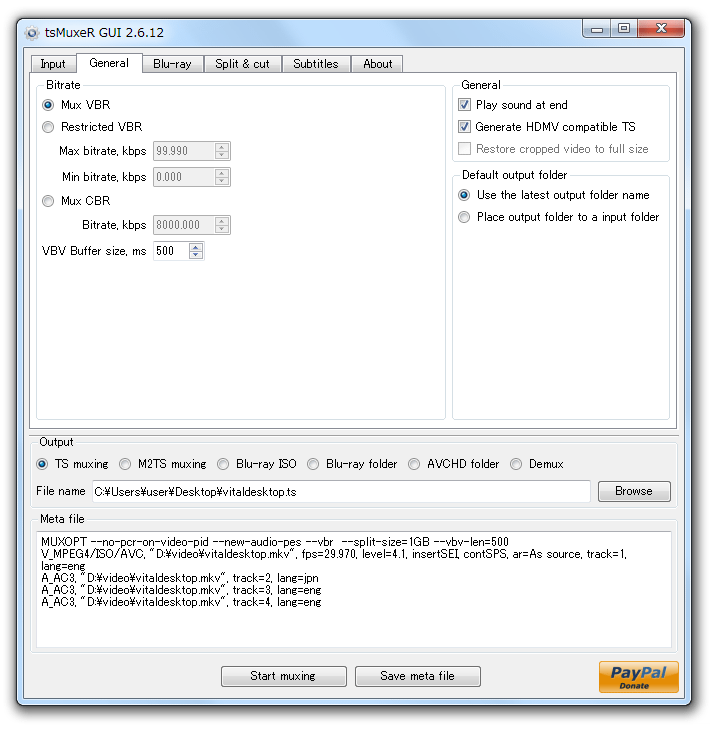This screenshot has height=729, width=713.
Task: Choose Blu-ray folder output
Action: 313,464
